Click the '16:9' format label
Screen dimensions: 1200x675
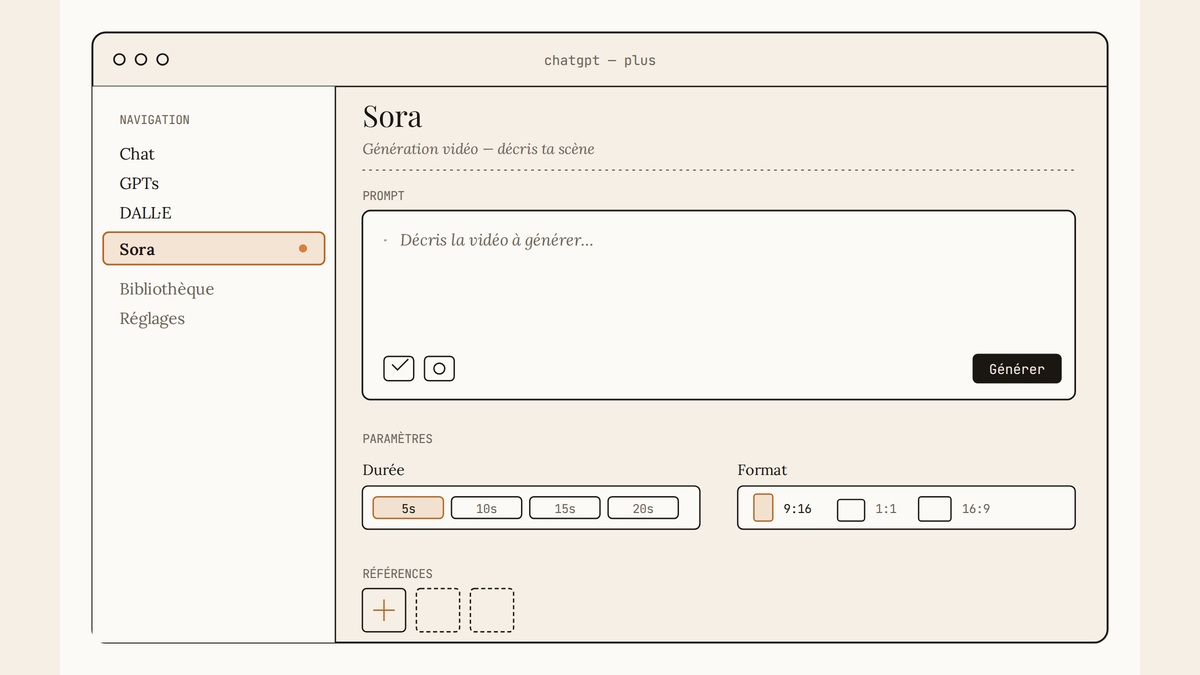(x=976, y=509)
